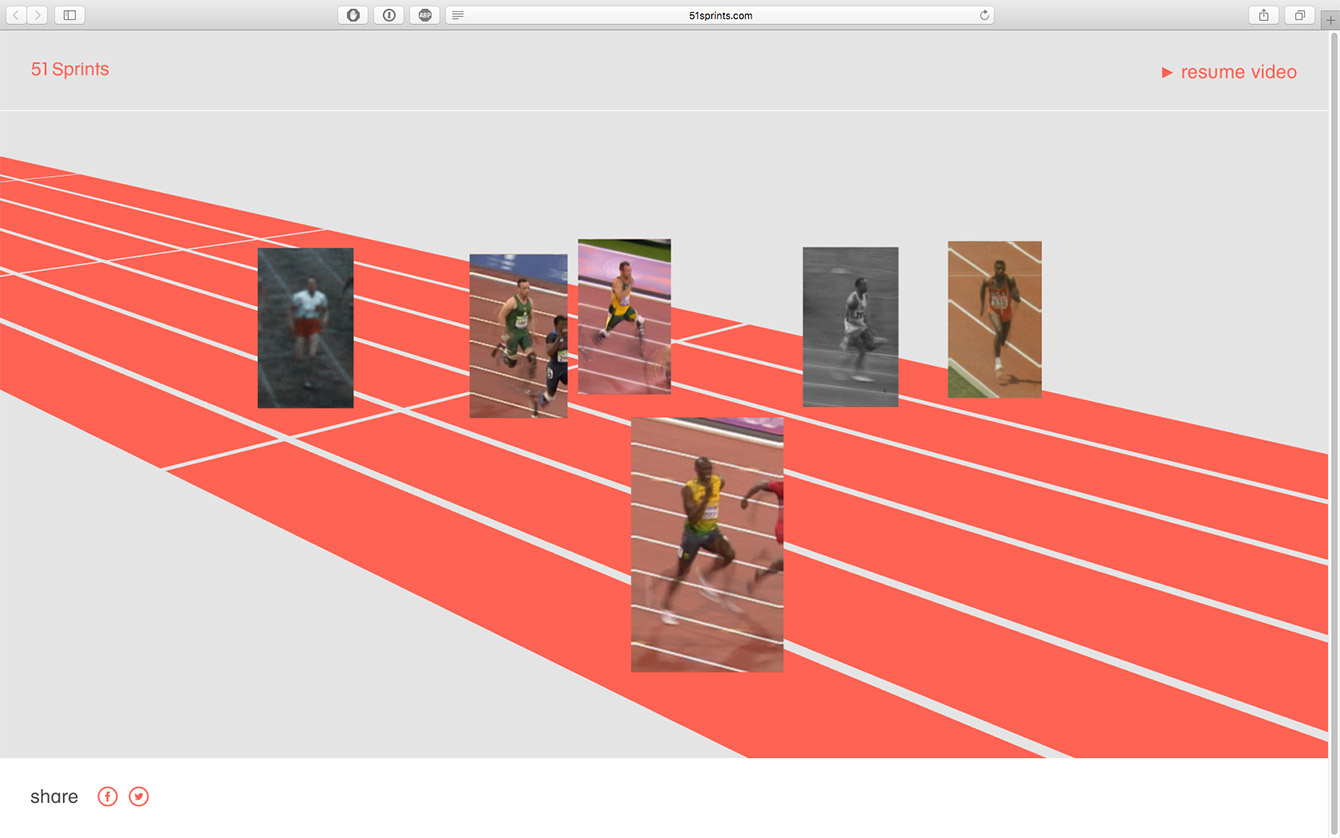This screenshot has height=838, width=1340.
Task: Go back with Safari back arrow
Action: tap(16, 15)
